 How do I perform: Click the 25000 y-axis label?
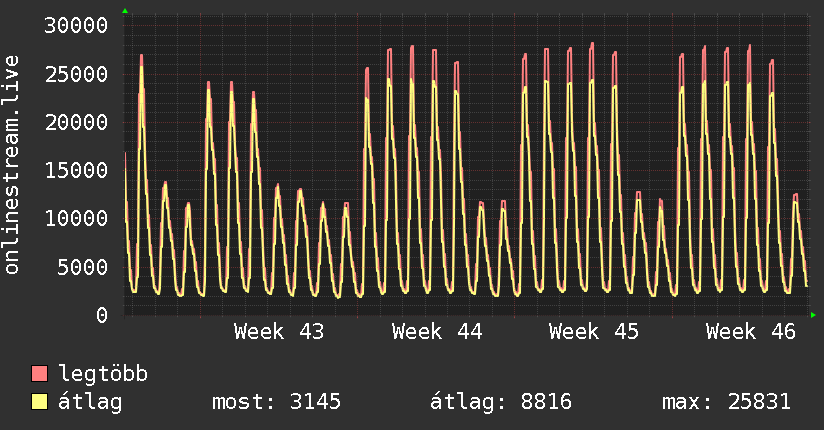click(x=76, y=74)
